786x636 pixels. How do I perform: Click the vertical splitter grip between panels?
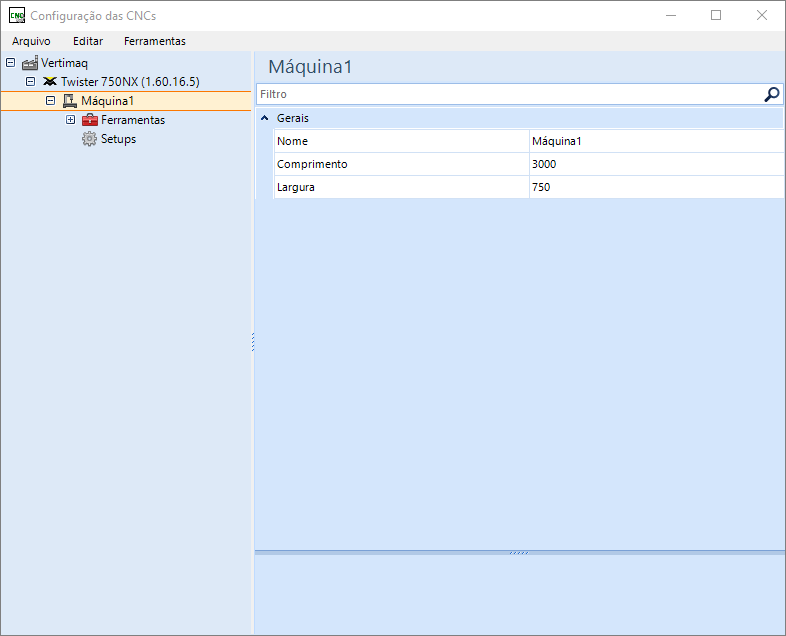pyautogui.click(x=253, y=342)
